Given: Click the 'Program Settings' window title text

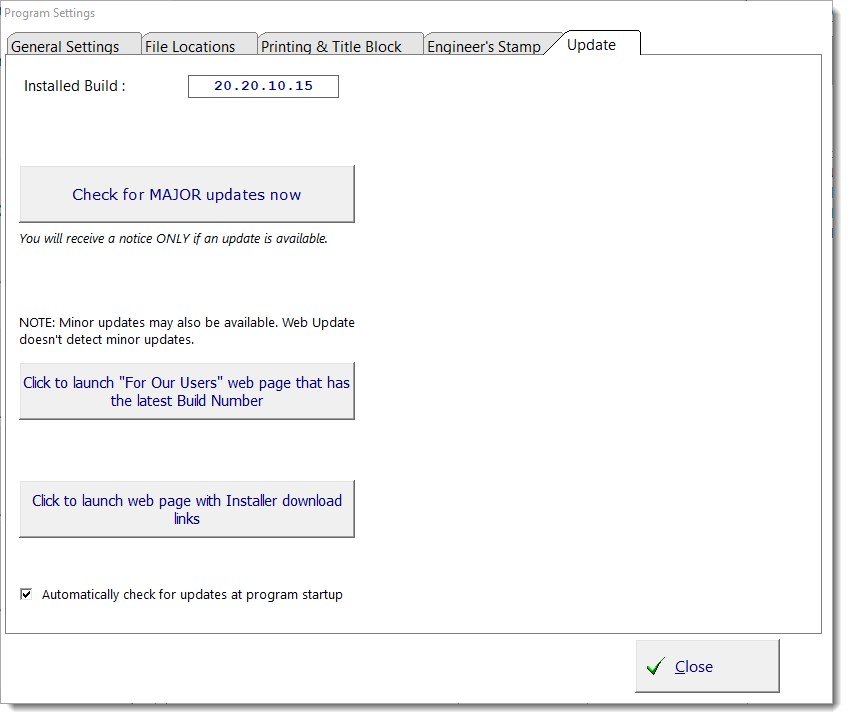Looking at the screenshot, I should pos(50,13).
